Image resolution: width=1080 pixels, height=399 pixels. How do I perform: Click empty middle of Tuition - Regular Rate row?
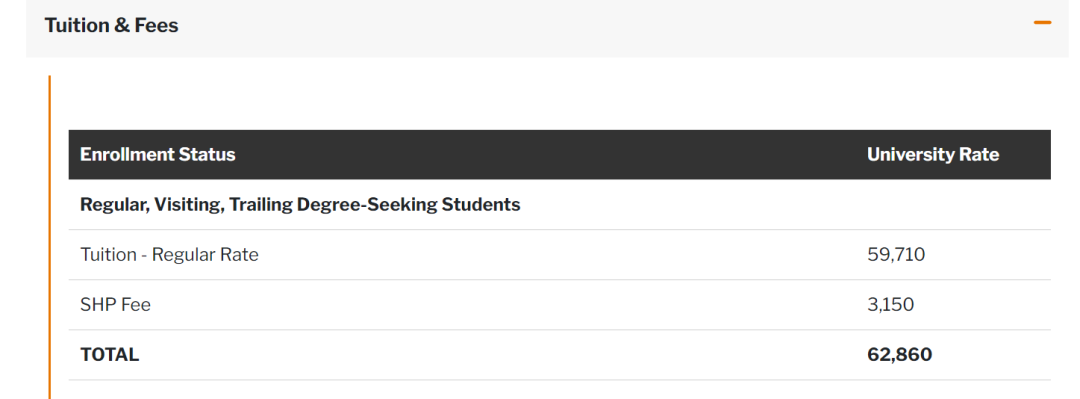tap(551, 255)
